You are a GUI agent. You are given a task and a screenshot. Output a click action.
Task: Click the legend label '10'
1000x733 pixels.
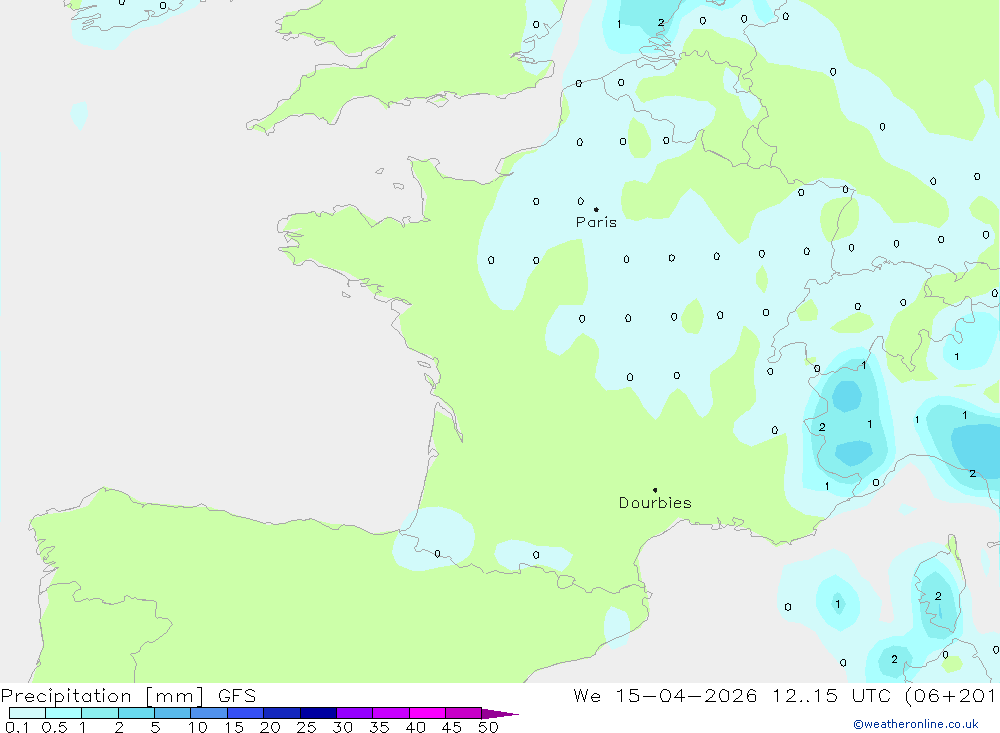click(198, 727)
